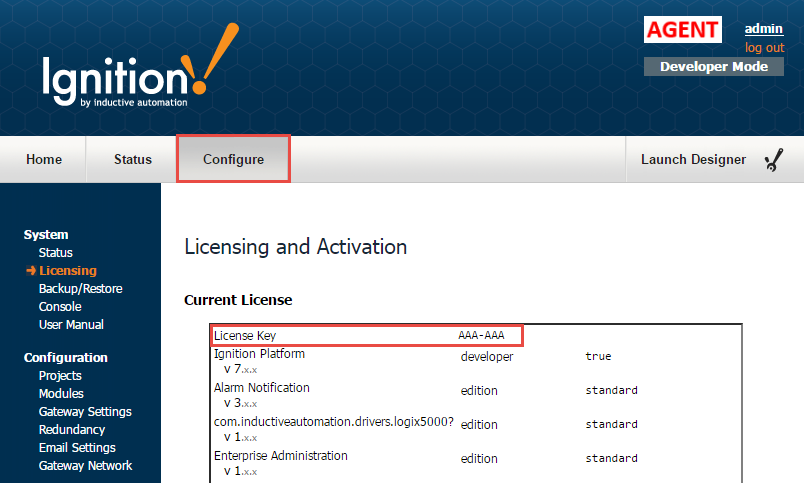Click the logix5000 driver row label
This screenshot has width=804, height=483.
coord(334,422)
